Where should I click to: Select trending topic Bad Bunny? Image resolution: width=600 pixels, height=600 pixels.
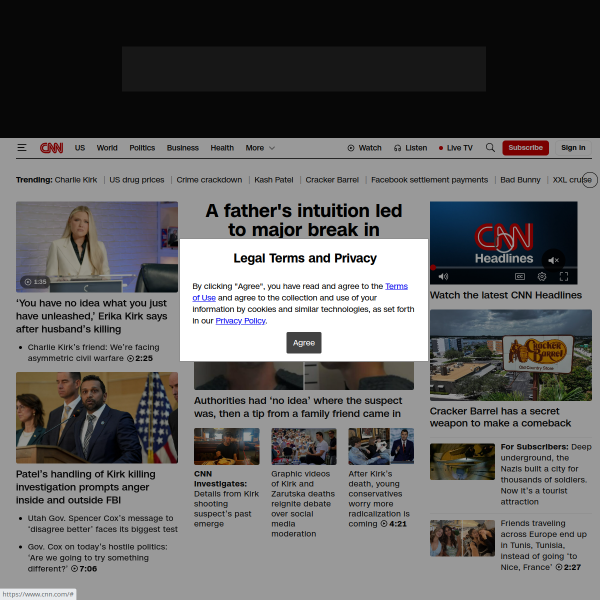click(520, 180)
